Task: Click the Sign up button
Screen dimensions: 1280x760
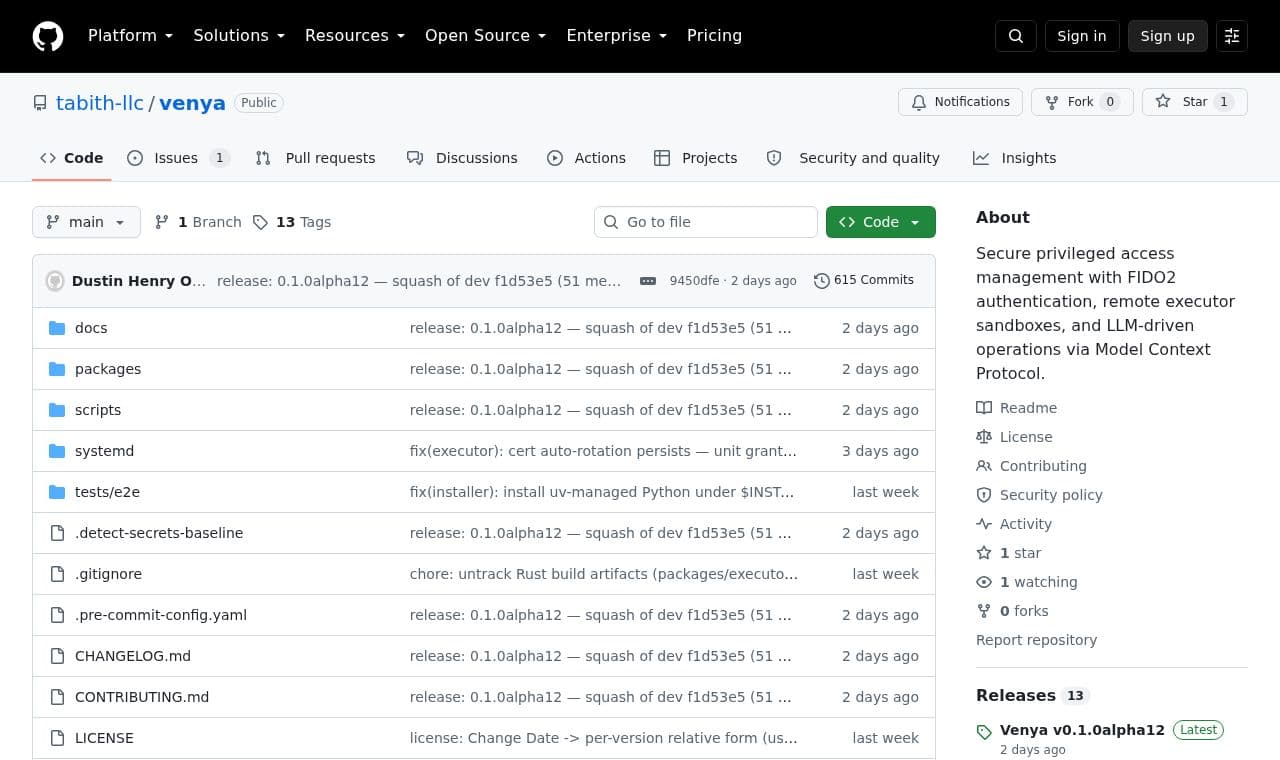Action: (x=1168, y=36)
